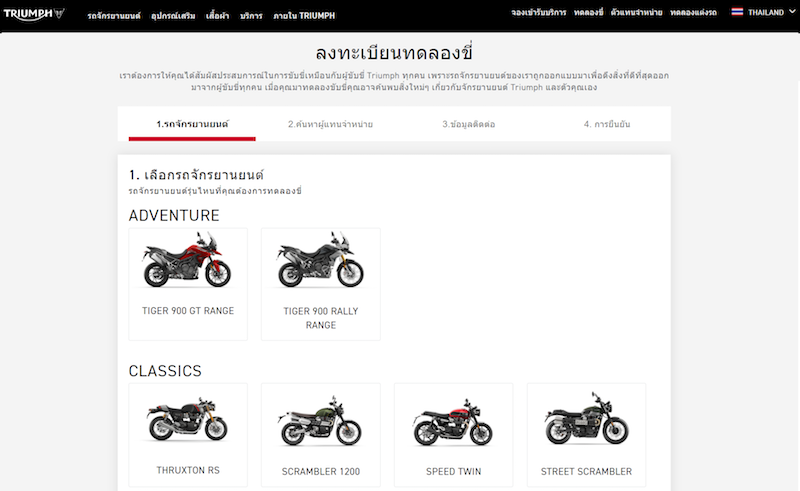
Task: Click the CLASSICS category heading
Action: 165,371
